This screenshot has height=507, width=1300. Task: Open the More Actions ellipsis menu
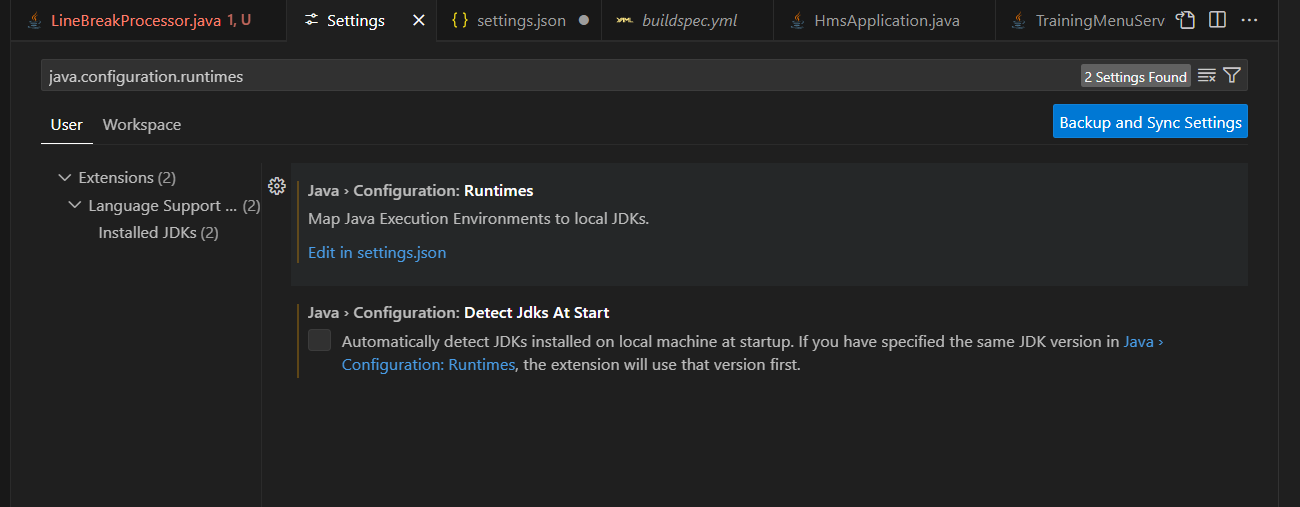1249,20
